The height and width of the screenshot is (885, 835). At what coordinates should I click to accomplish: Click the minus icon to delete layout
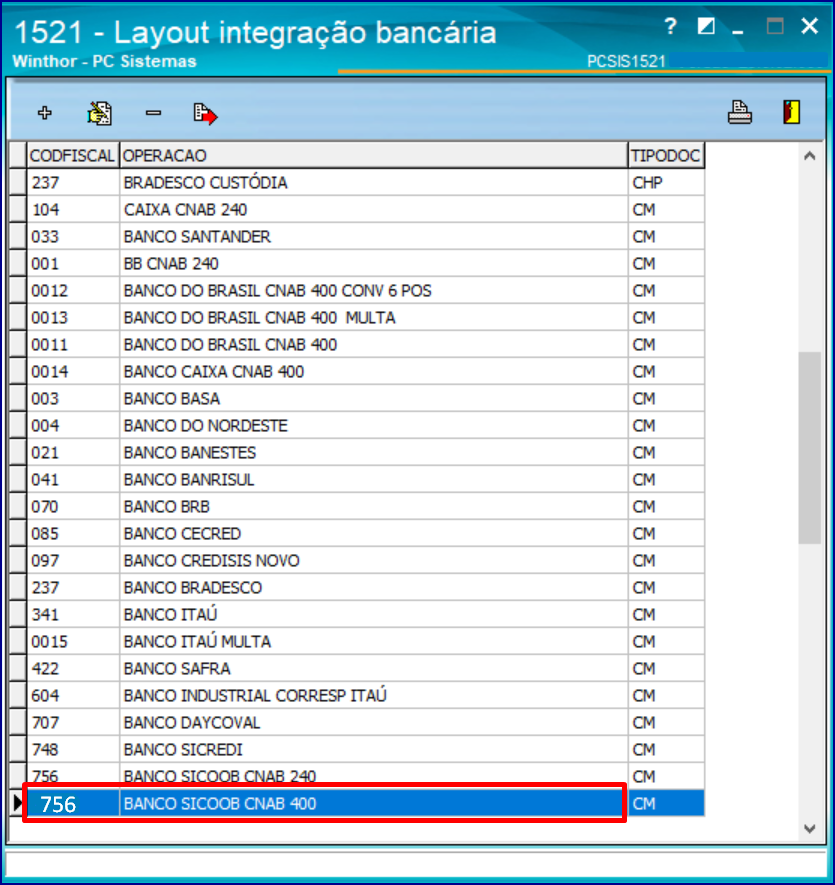coord(153,113)
